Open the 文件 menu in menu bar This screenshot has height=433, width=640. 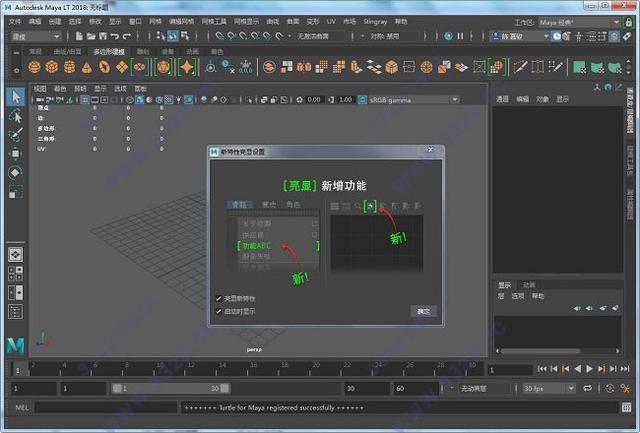coord(15,20)
